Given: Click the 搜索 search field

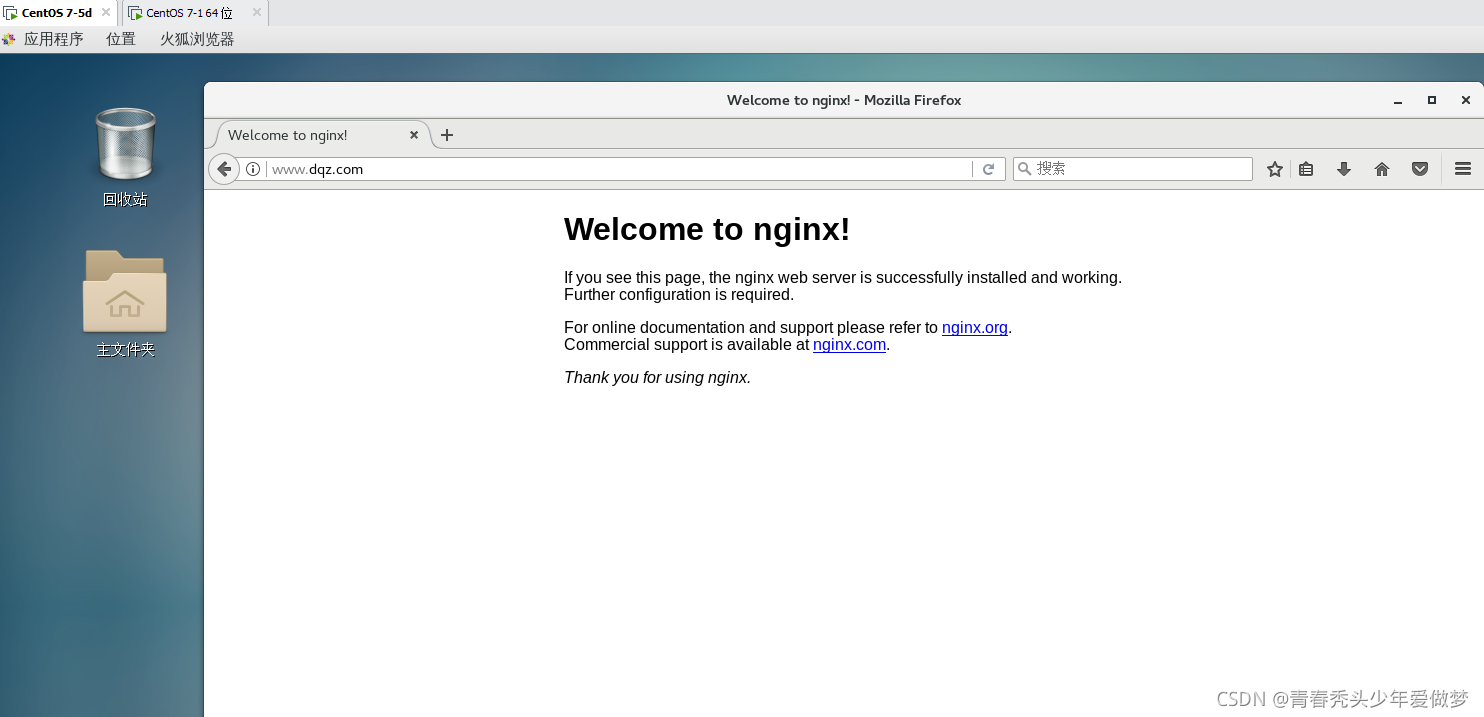Looking at the screenshot, I should [1133, 169].
